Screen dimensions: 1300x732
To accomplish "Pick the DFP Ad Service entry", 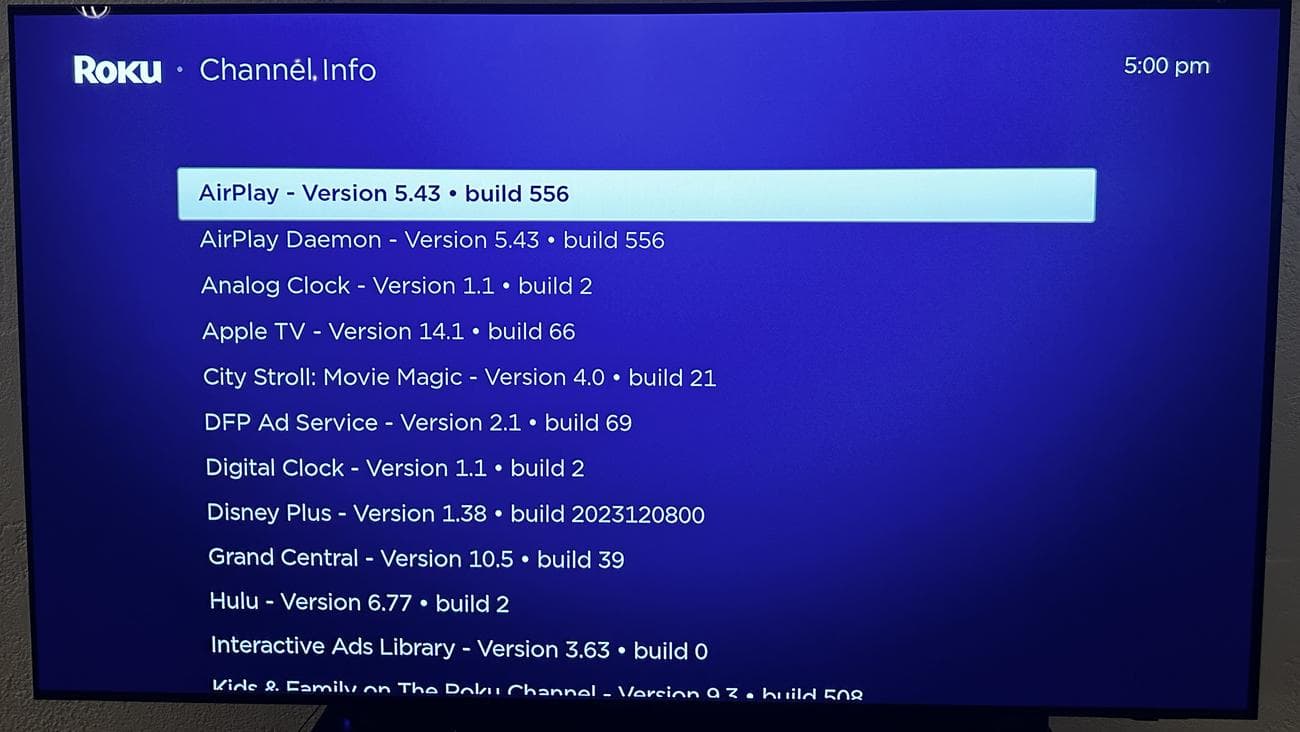I will 418,423.
